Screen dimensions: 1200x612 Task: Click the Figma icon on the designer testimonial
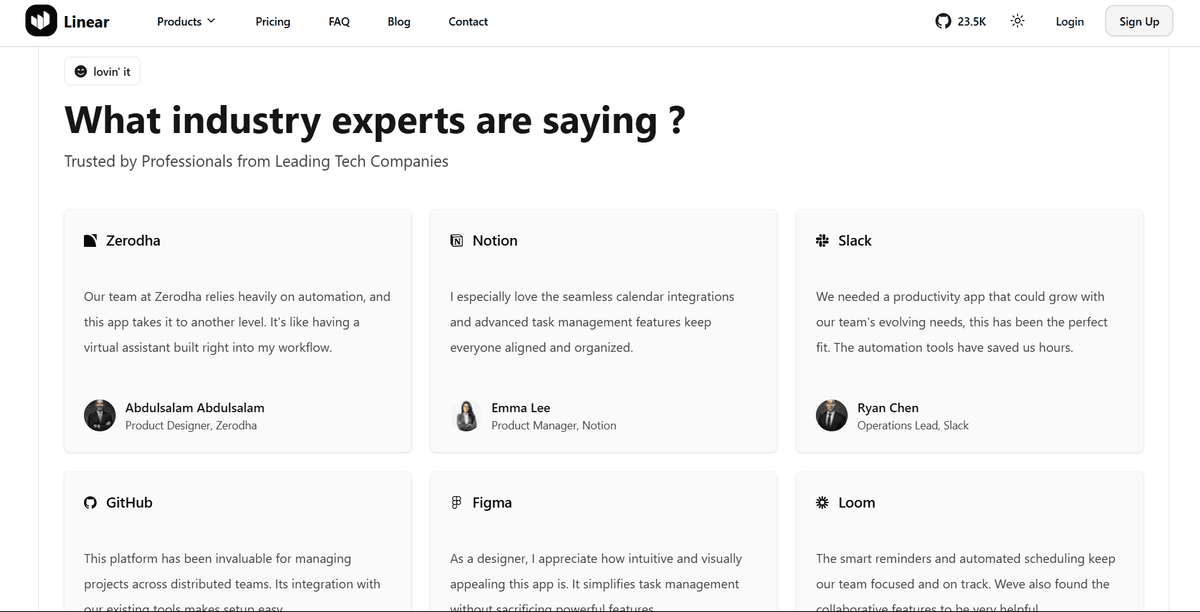click(x=456, y=502)
